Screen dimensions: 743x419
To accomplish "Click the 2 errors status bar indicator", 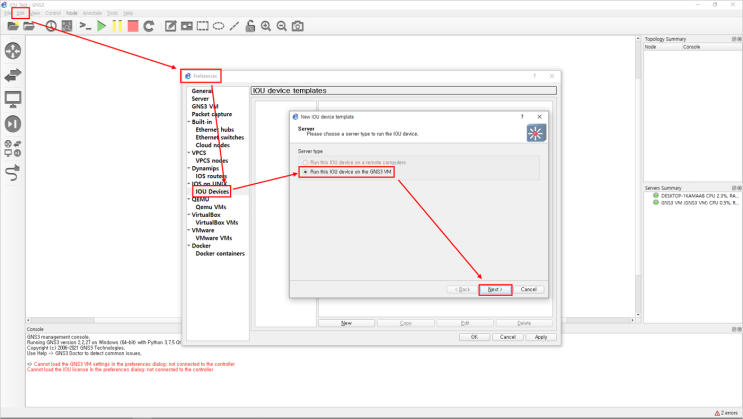I will click(x=726, y=413).
